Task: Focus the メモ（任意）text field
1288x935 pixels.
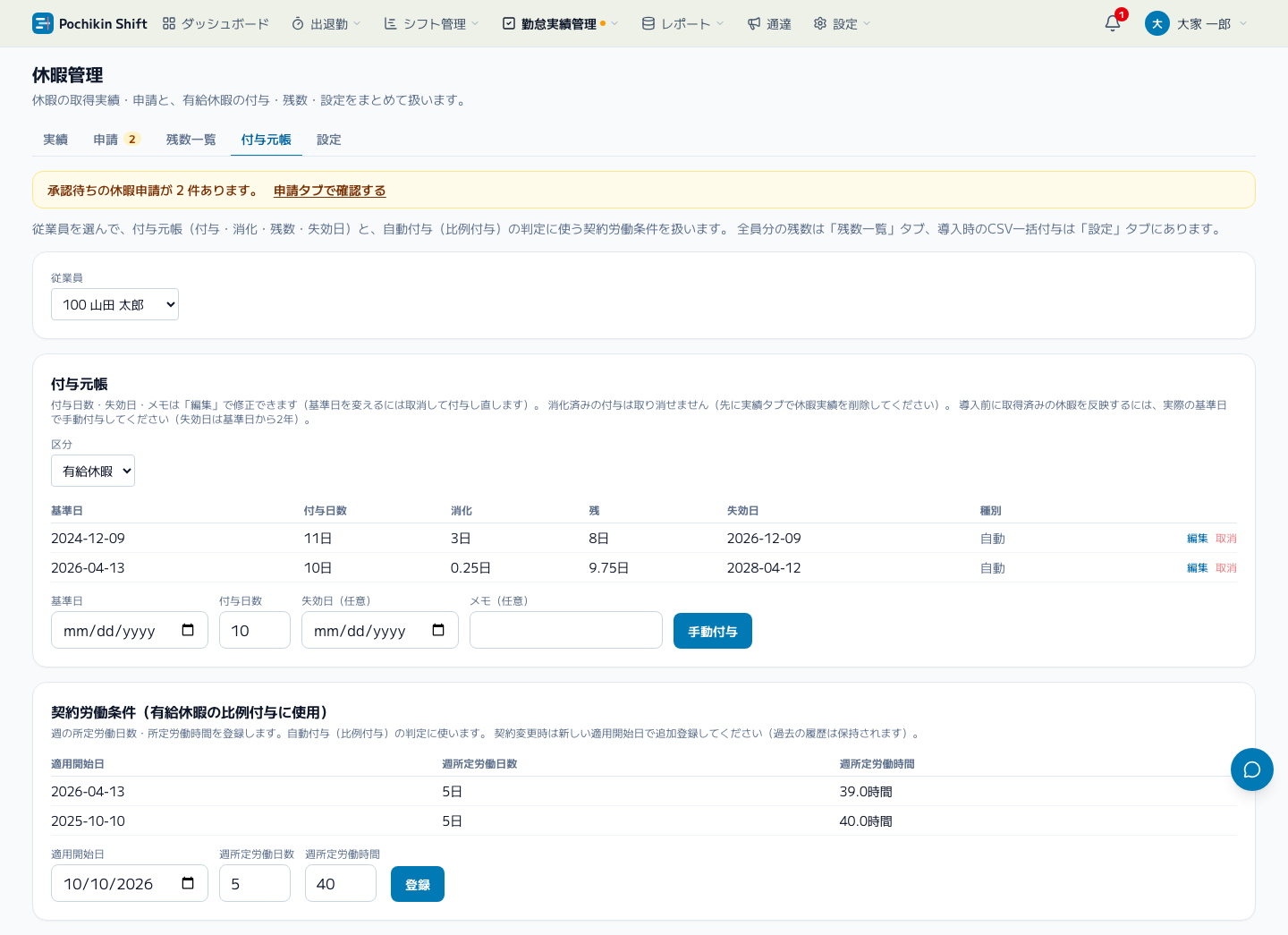Action: (x=566, y=630)
